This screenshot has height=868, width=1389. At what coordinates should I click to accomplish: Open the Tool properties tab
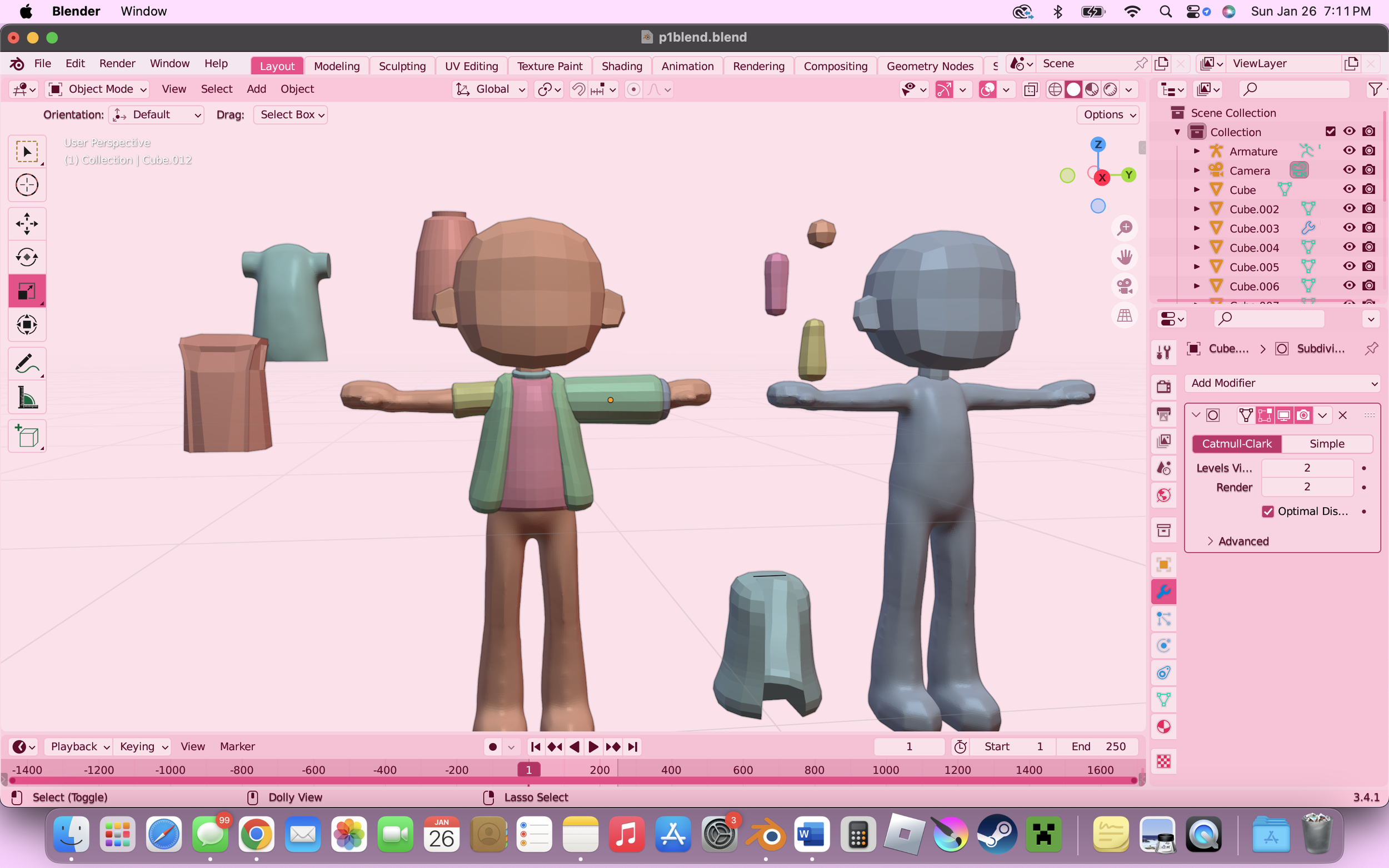coord(1163,352)
